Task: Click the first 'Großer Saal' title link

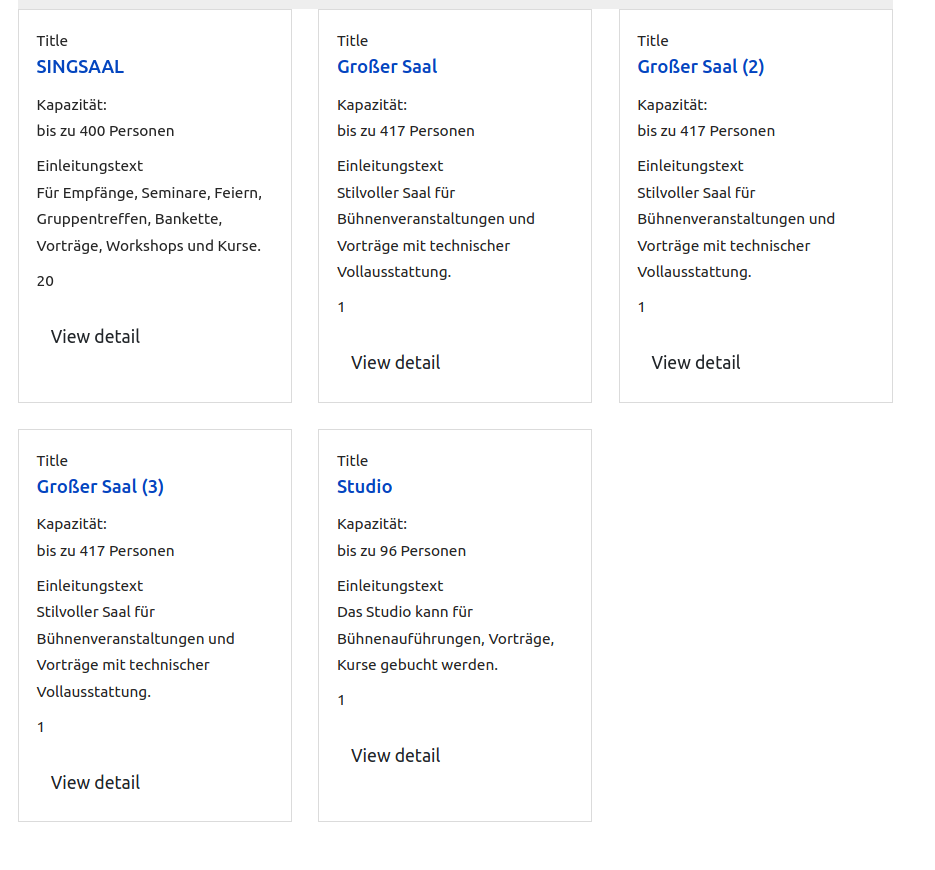Action: point(387,67)
